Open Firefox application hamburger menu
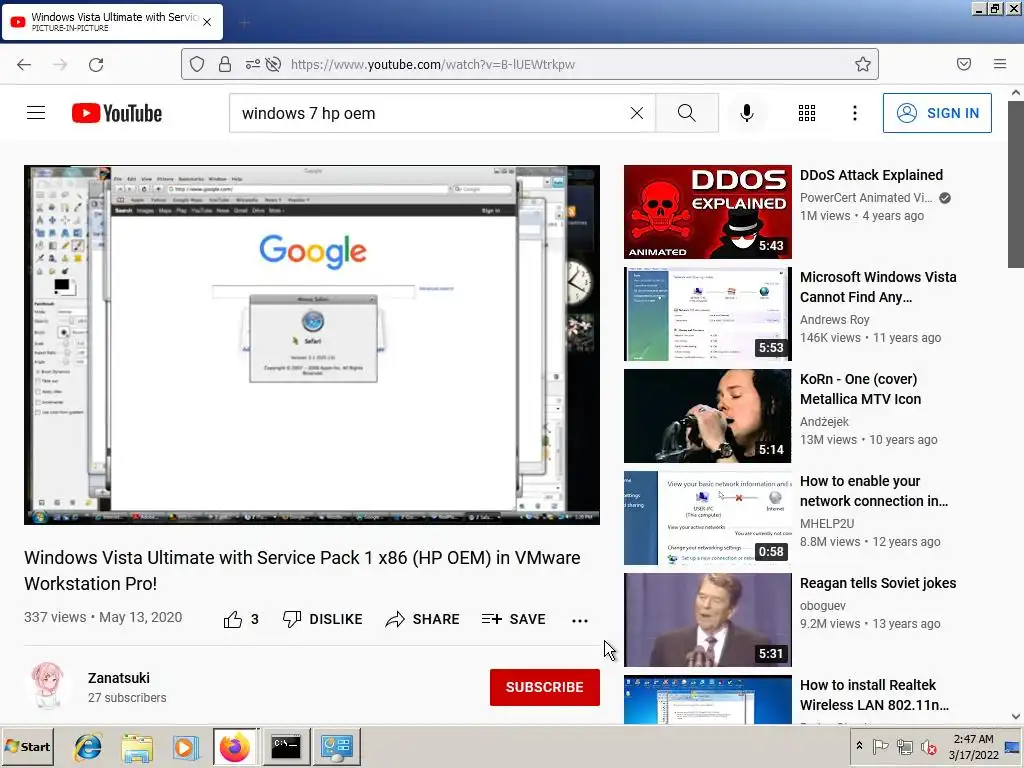 1000,64
